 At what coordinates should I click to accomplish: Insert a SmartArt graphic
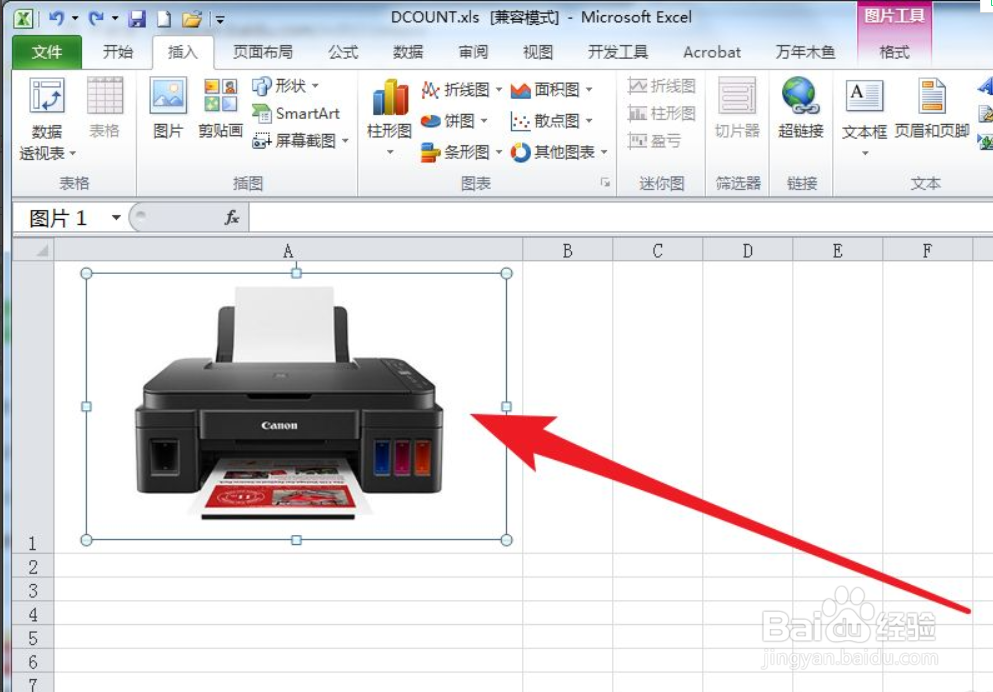click(296, 113)
